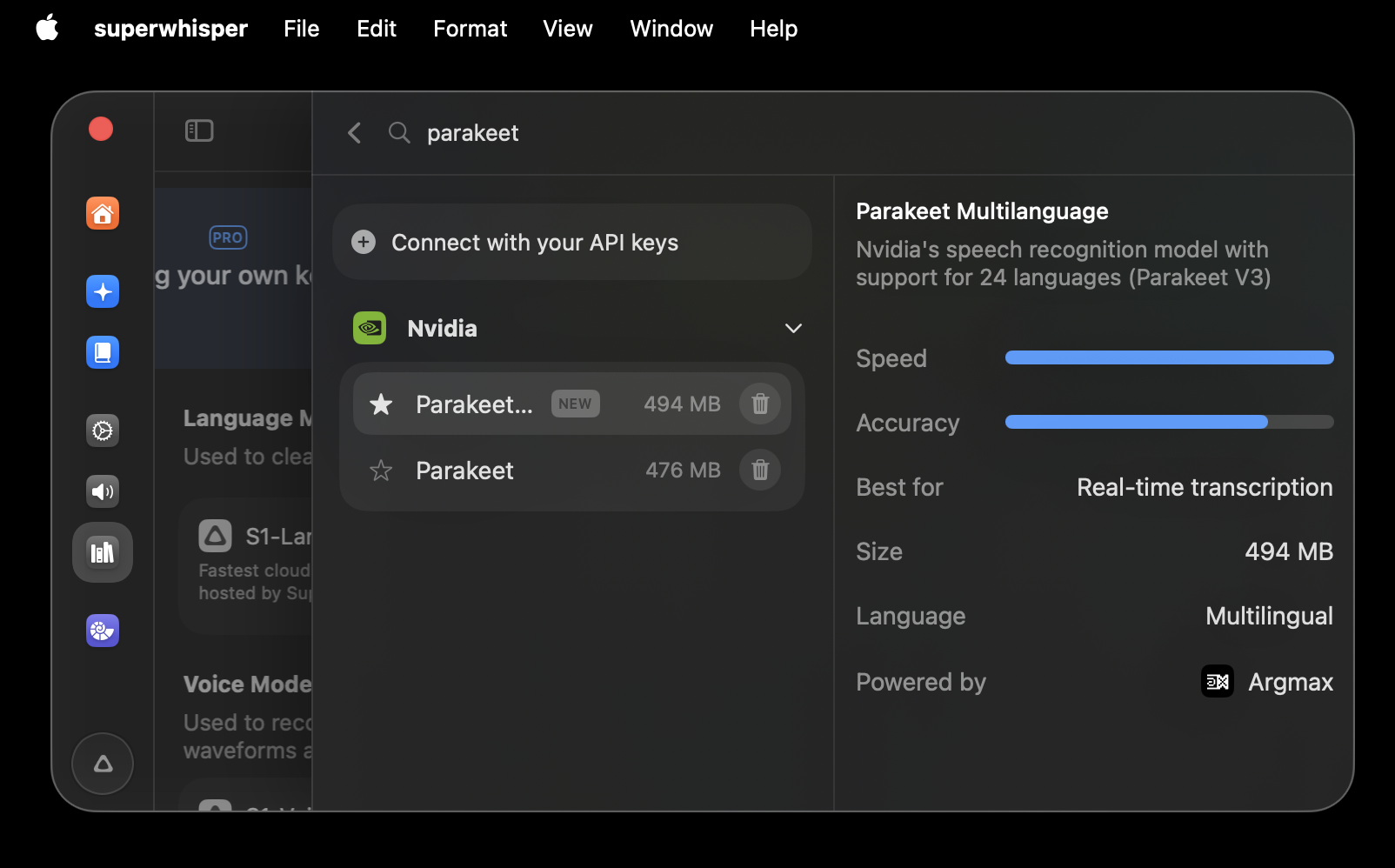
Task: Select the Parakeet 476 MB model row
Action: [x=572, y=470]
